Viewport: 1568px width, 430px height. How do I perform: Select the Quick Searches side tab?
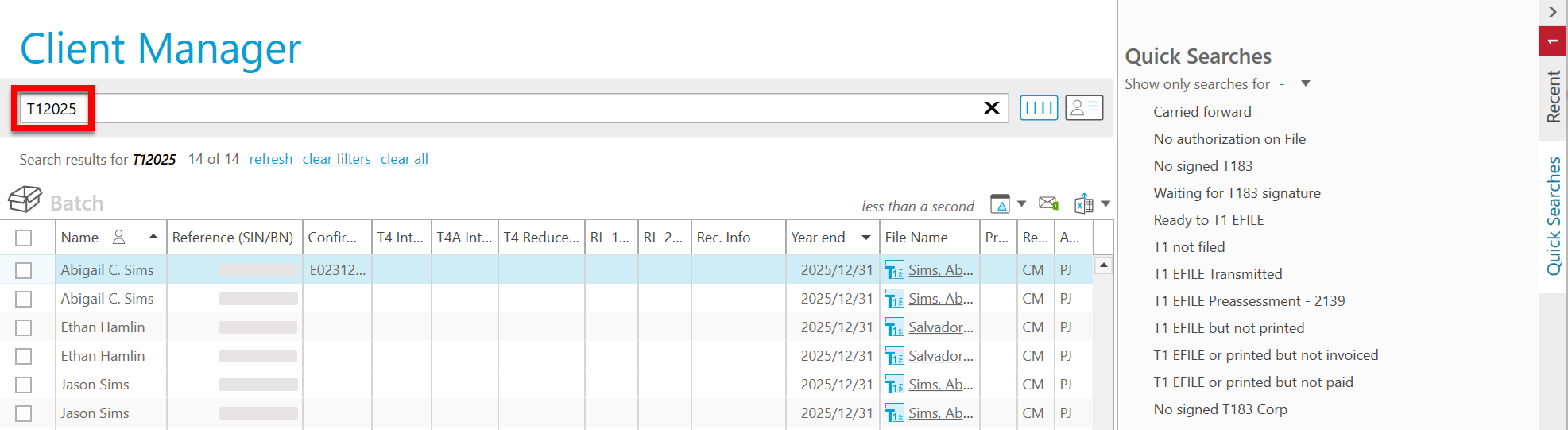click(1553, 216)
